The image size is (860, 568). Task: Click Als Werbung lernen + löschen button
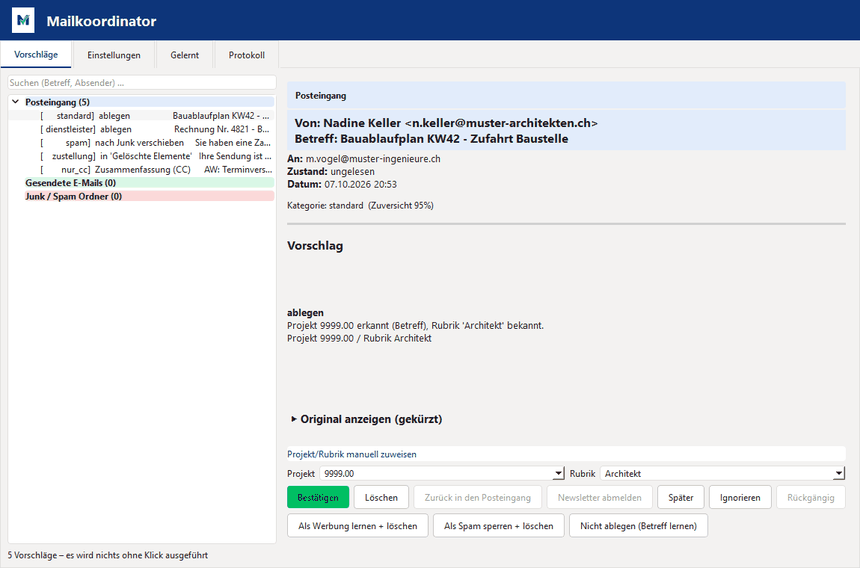[358, 526]
